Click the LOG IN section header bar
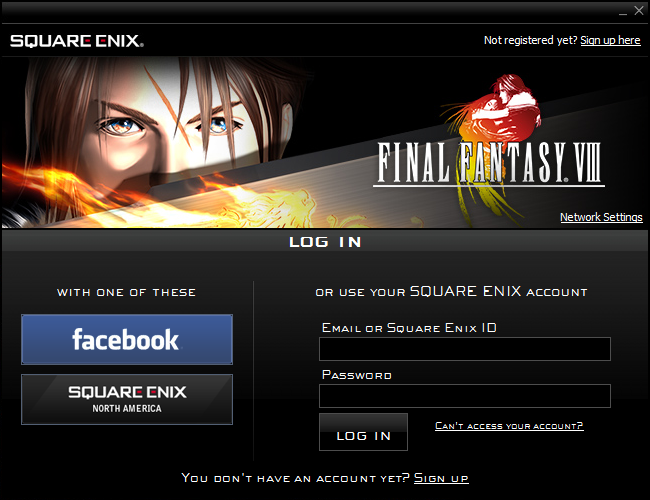The width and height of the screenshot is (650, 500). point(325,242)
